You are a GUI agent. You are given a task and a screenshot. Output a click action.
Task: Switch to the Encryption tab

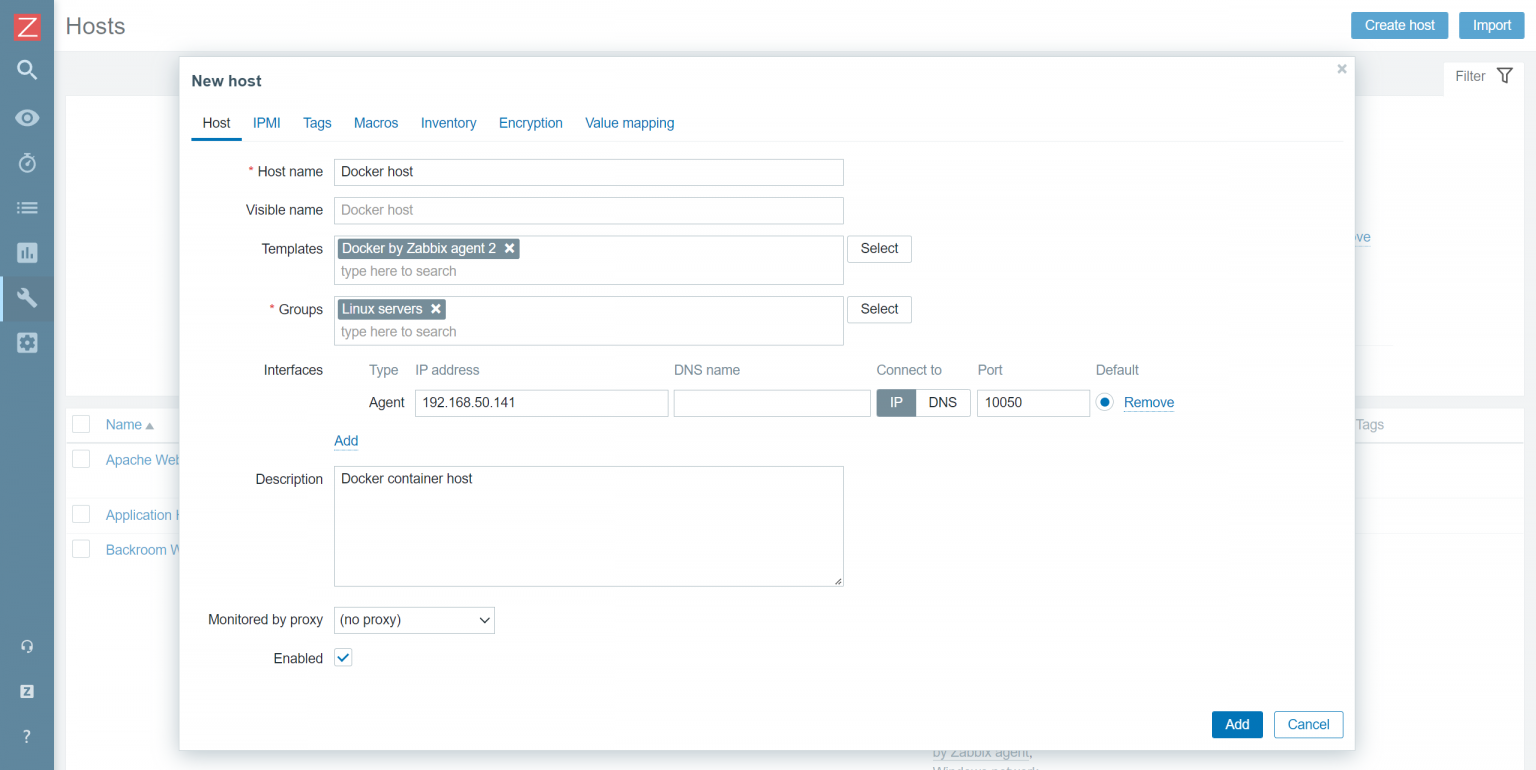[530, 123]
